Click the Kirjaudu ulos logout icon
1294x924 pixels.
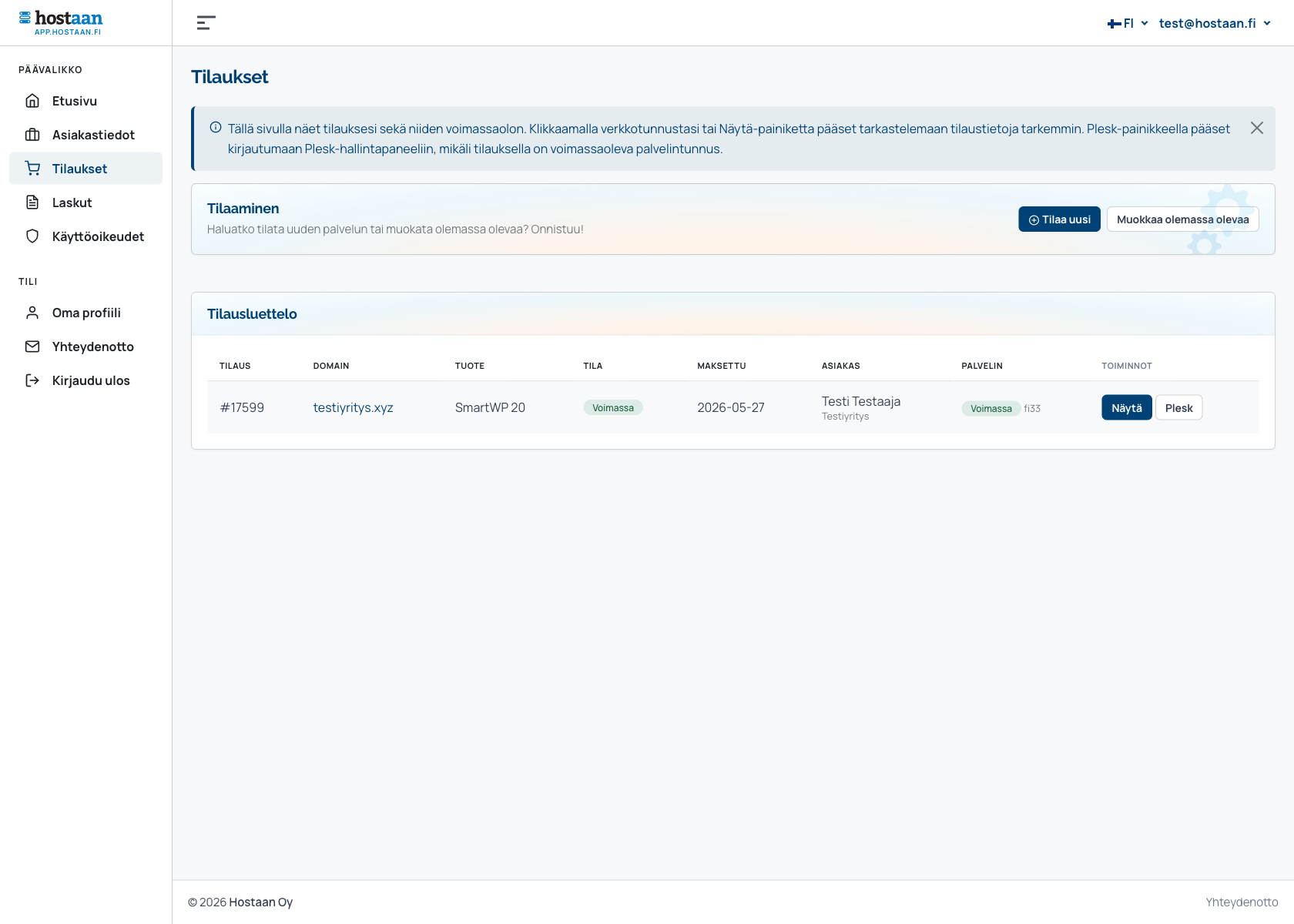coord(32,380)
